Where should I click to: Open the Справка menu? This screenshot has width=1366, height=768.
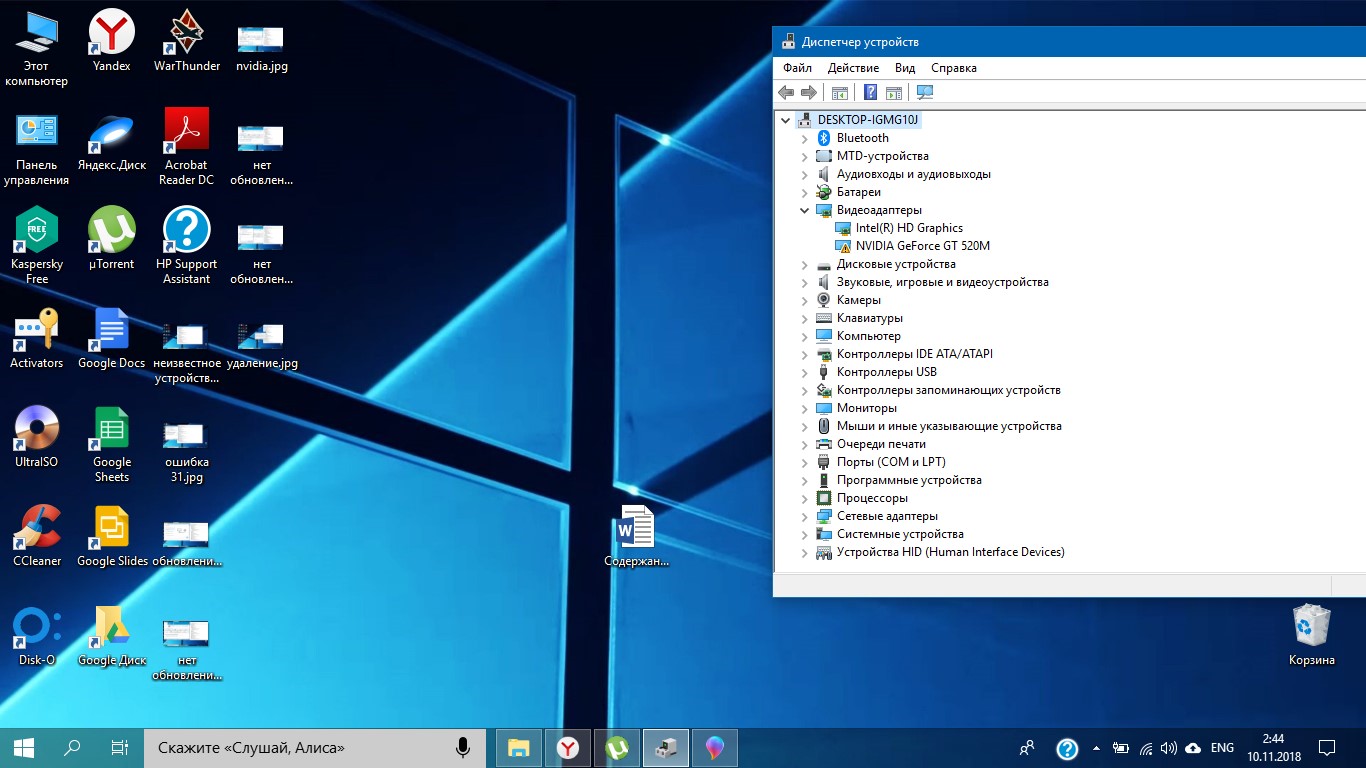pyautogui.click(x=954, y=68)
